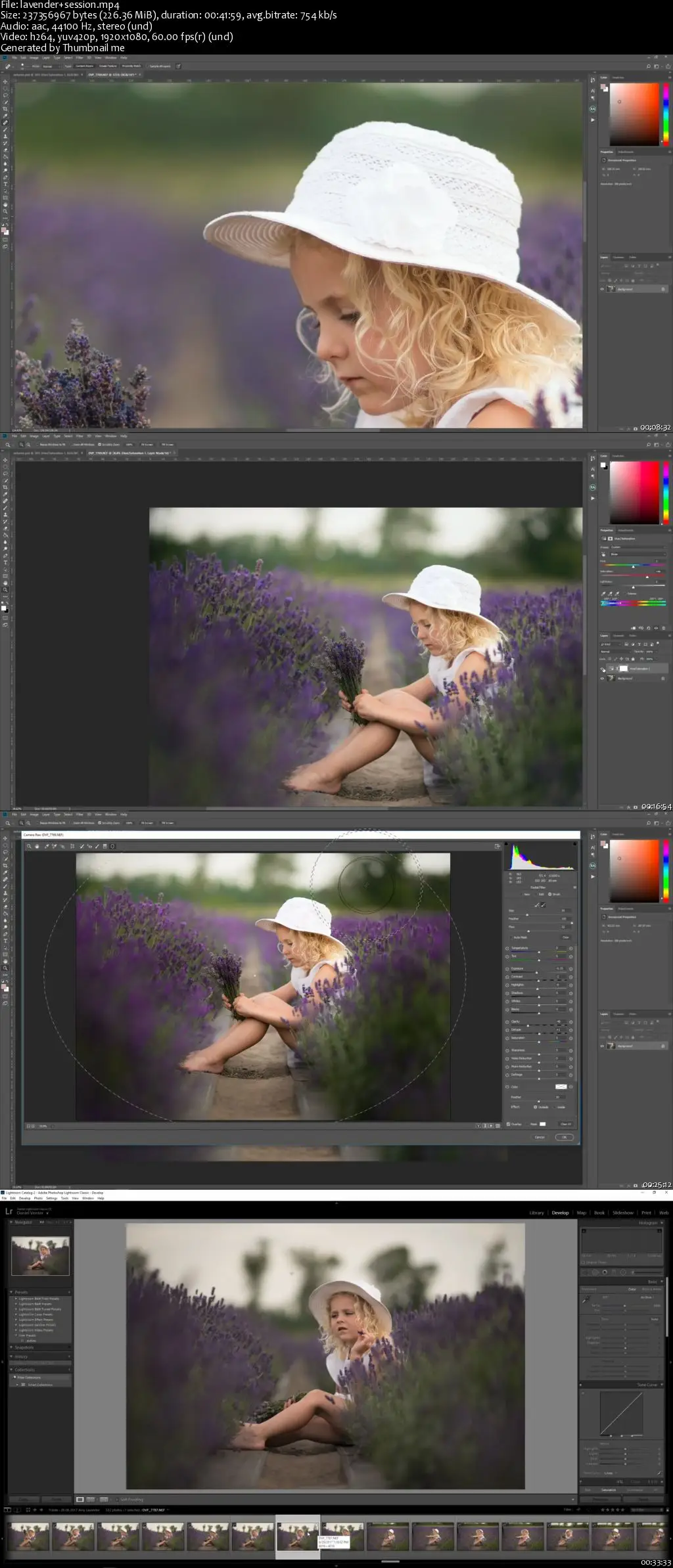Click the Lr logo in Lightroom
The image size is (673, 1568).
tap(9, 1211)
